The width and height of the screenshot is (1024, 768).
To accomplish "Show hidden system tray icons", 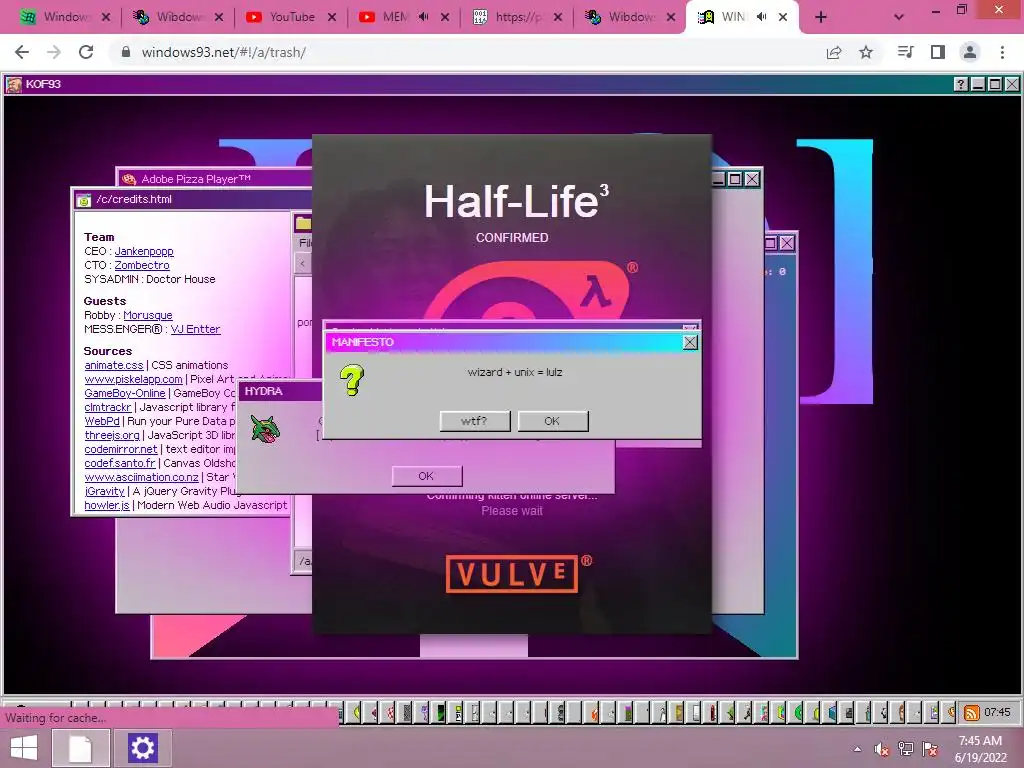I will coord(857,749).
